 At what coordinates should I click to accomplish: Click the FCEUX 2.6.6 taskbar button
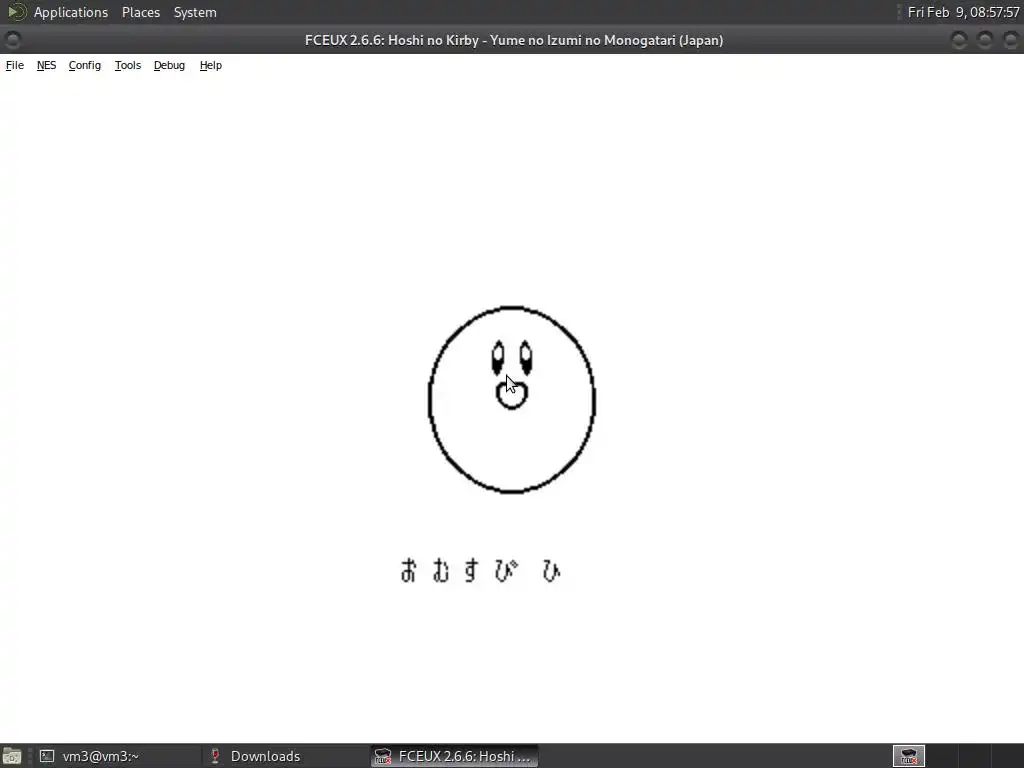(x=455, y=756)
